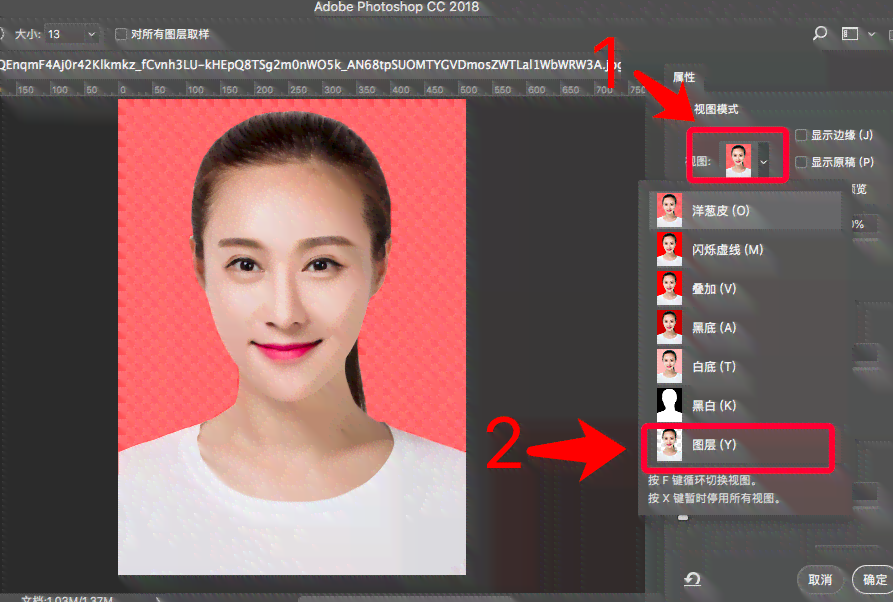Click the Overlay thumbnail icon
Screen dimensions: 893x602
pyautogui.click(x=669, y=288)
